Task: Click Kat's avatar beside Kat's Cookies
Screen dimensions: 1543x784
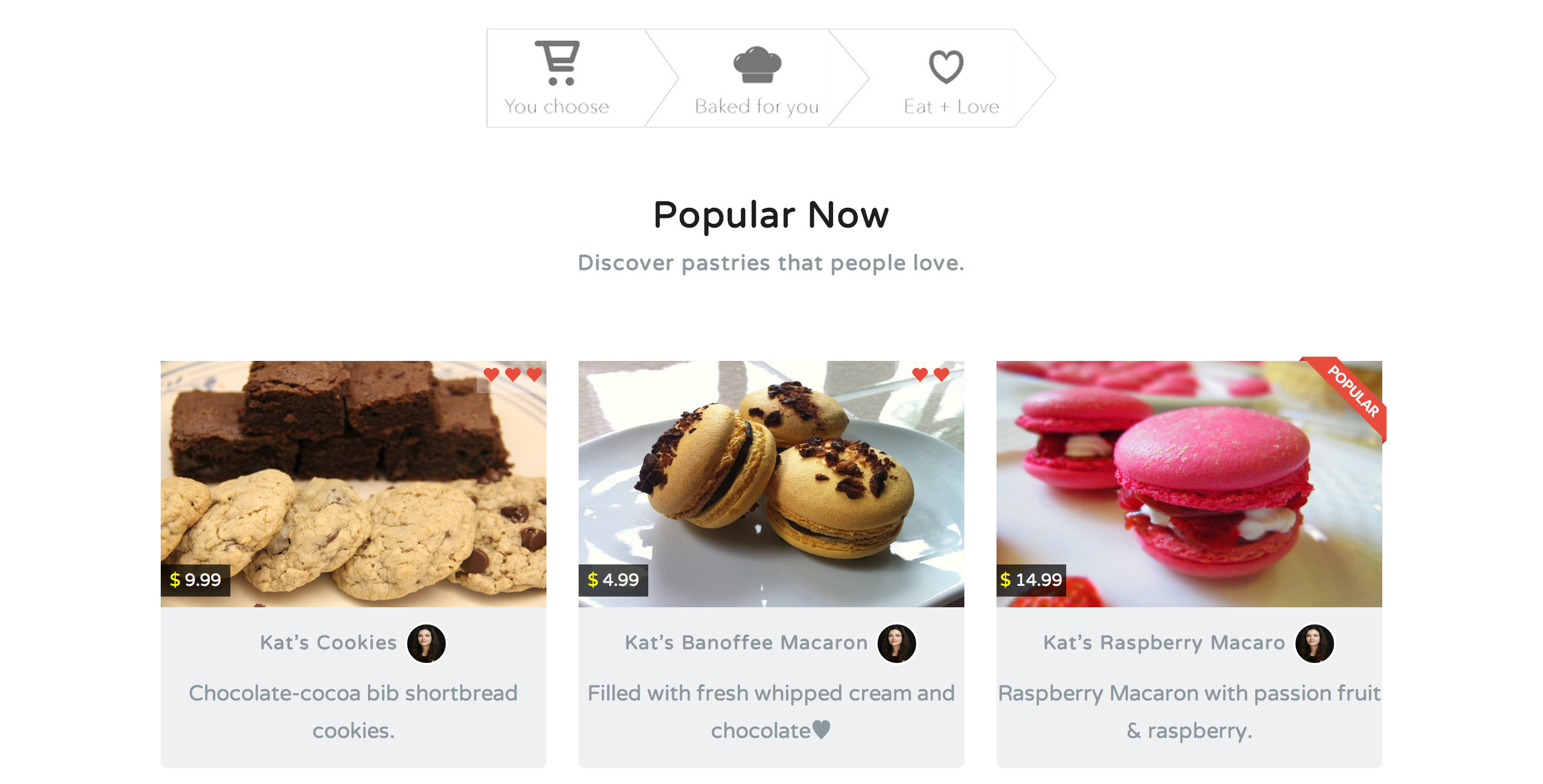Action: (426, 643)
